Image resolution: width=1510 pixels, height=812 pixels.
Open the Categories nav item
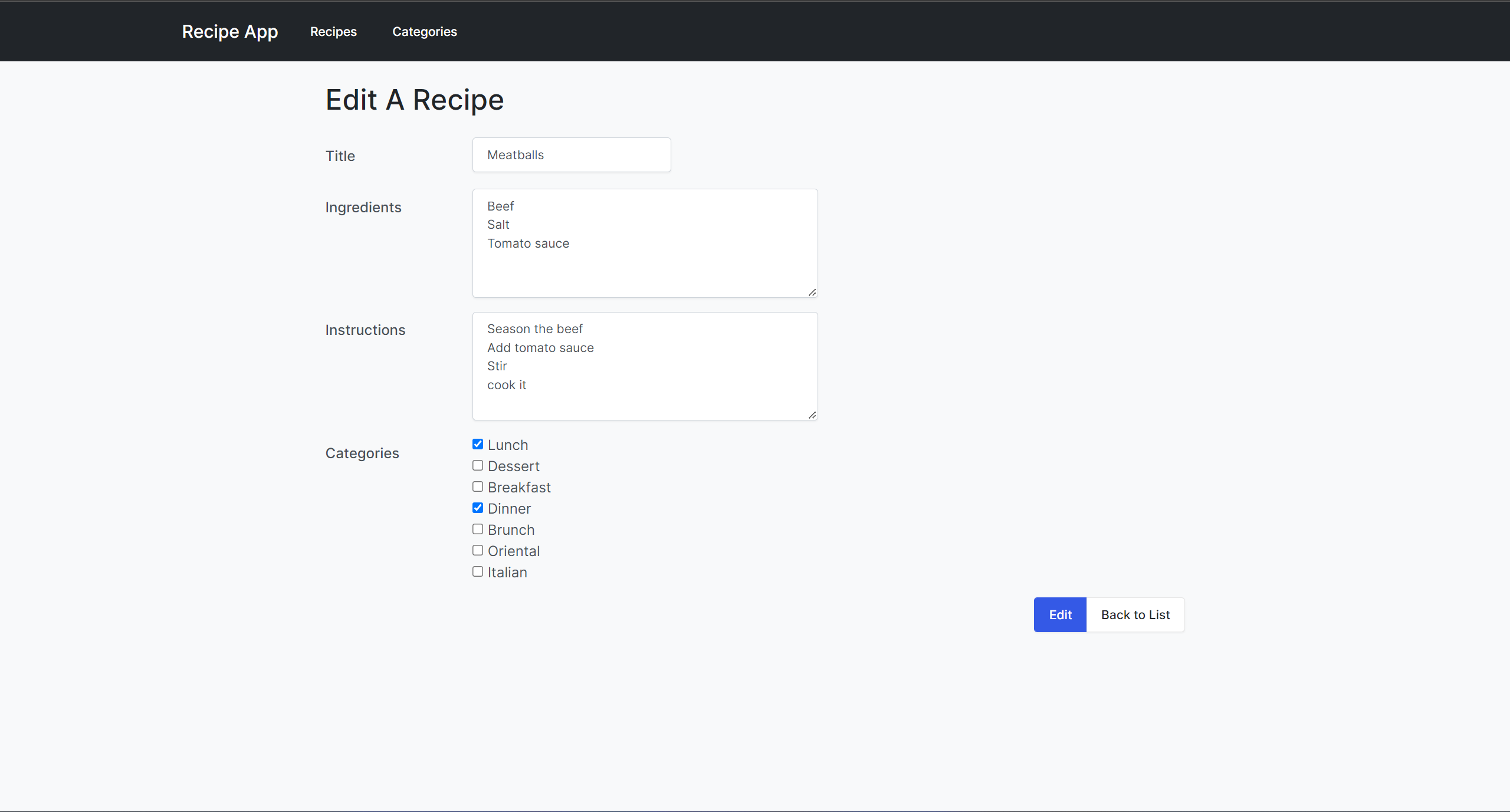point(425,32)
